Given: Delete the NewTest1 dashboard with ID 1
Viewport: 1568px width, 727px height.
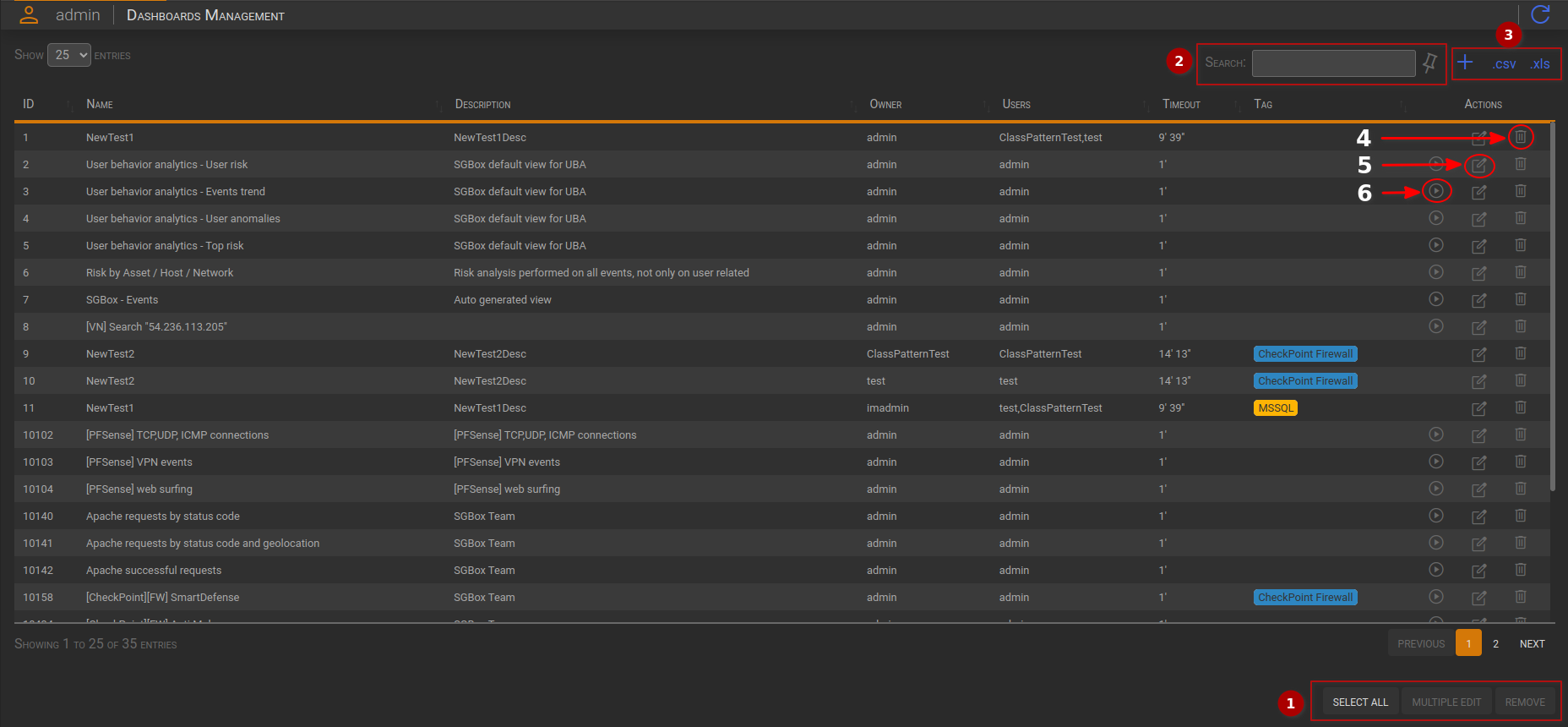Looking at the screenshot, I should [1520, 137].
